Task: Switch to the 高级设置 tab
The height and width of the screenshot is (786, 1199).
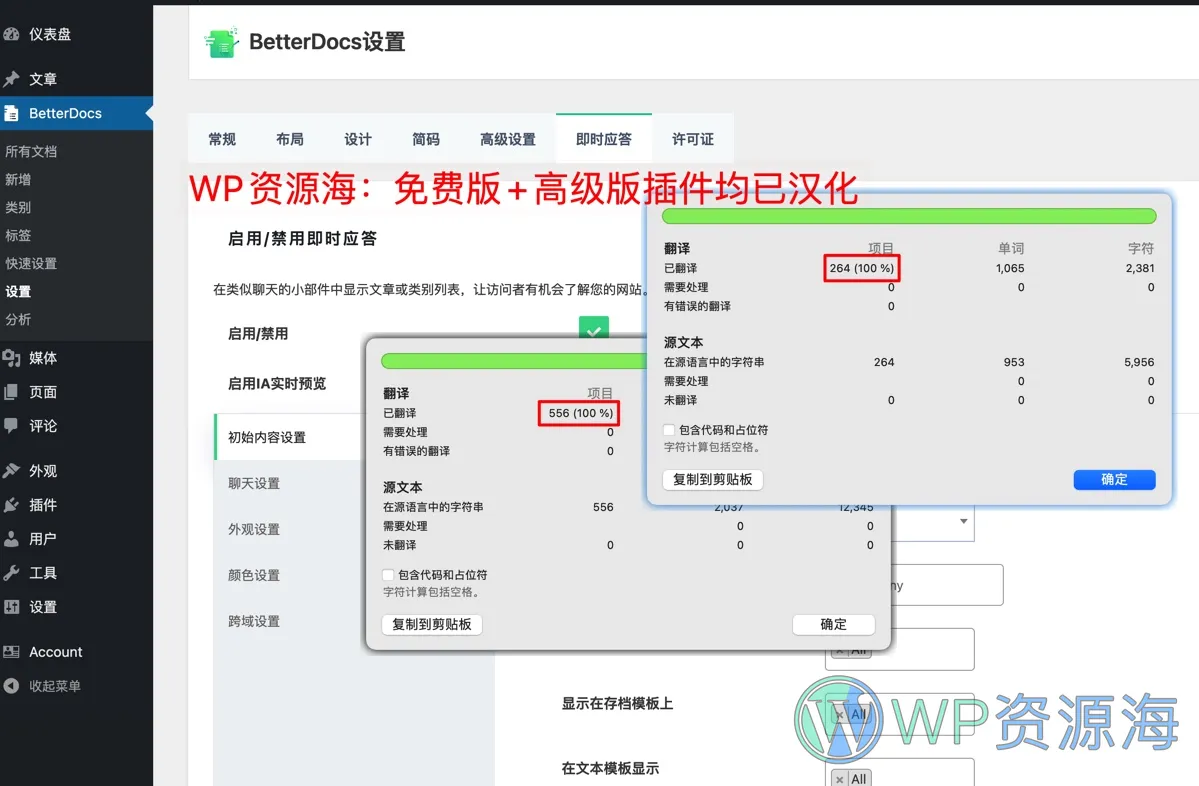Action: click(x=508, y=139)
